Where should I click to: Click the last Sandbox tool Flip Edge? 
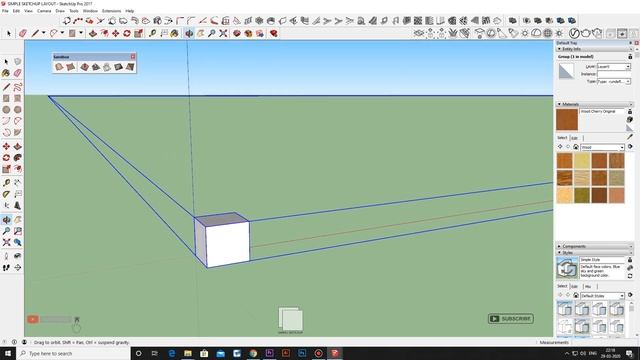pos(130,67)
